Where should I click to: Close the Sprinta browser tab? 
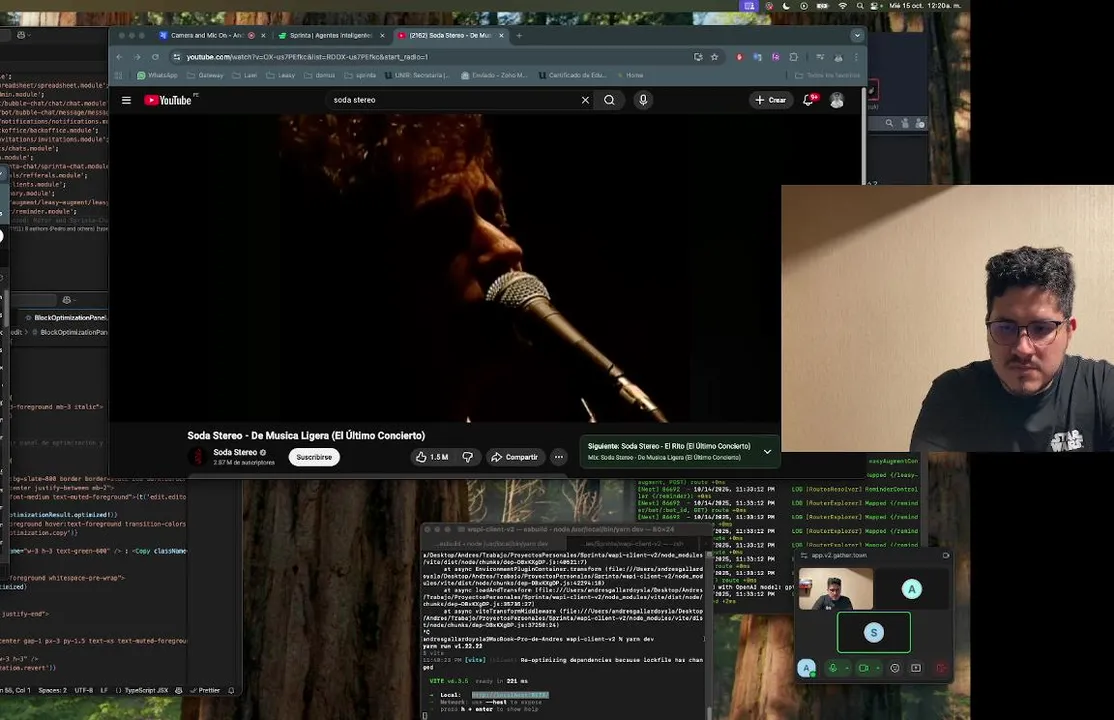tap(382, 35)
